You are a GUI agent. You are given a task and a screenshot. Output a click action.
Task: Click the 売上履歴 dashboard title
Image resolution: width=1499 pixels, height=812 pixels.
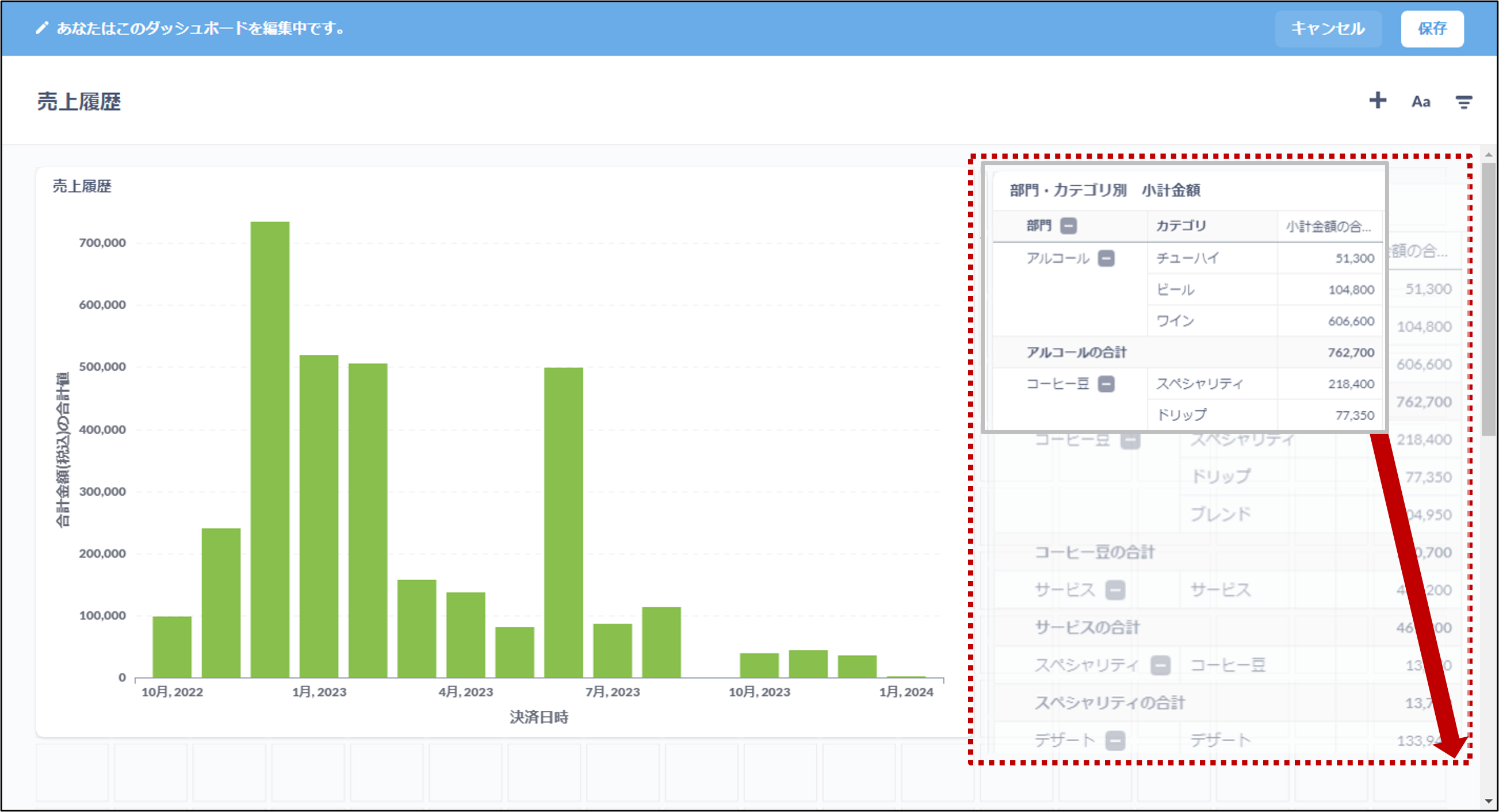click(x=79, y=102)
